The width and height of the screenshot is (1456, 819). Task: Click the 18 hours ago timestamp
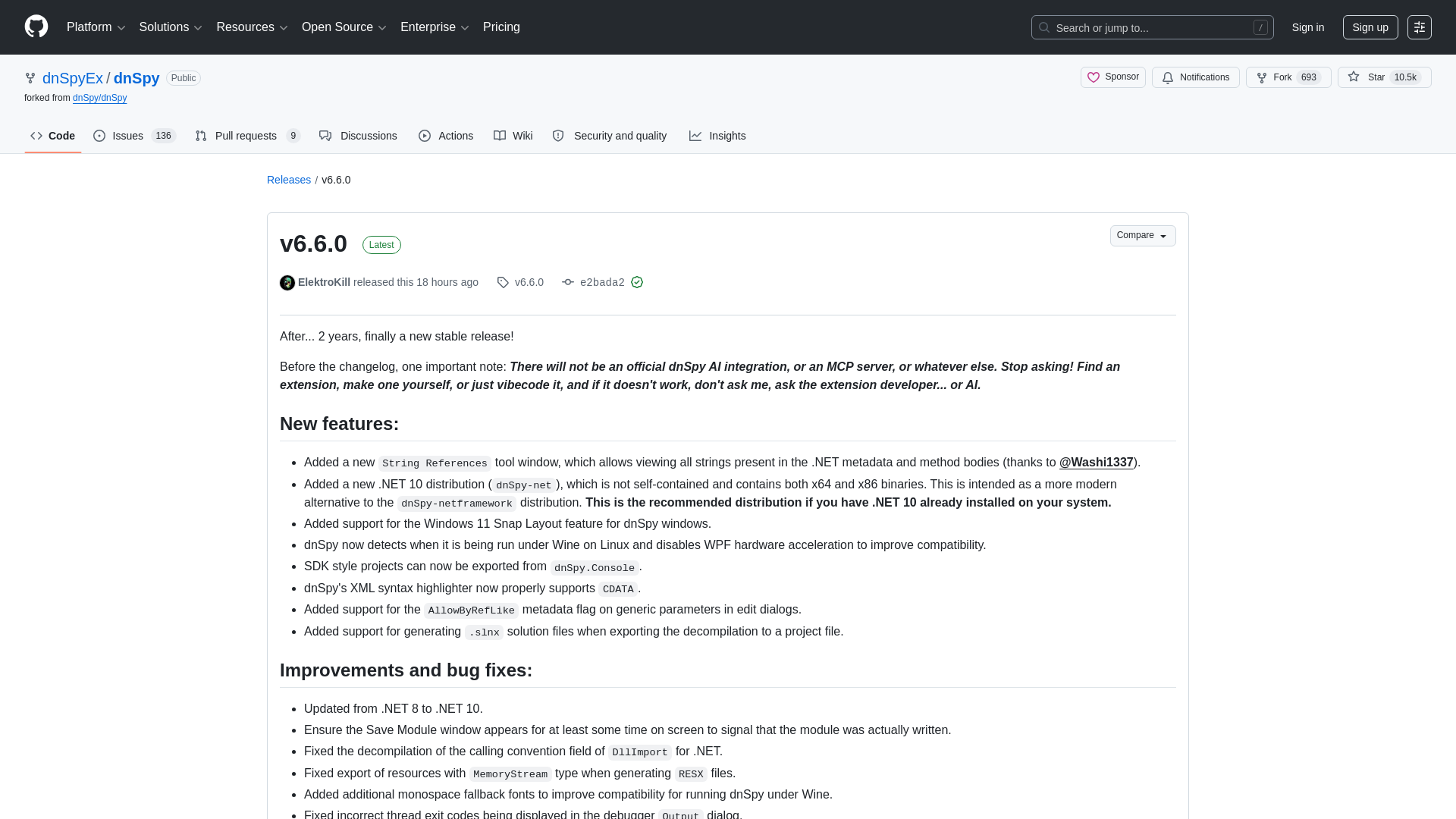pyautogui.click(x=447, y=282)
